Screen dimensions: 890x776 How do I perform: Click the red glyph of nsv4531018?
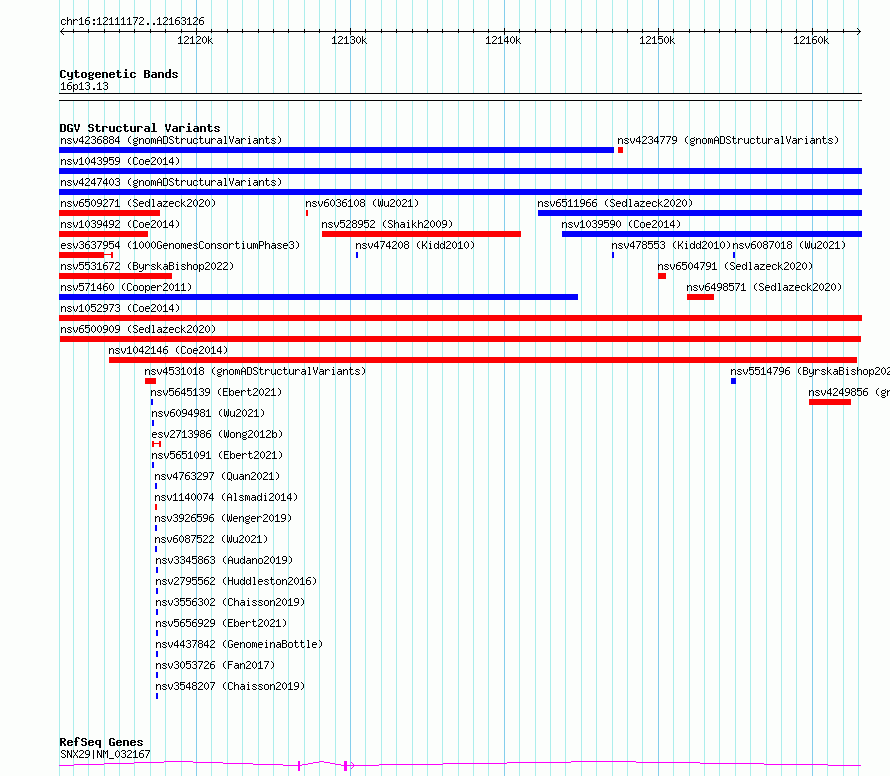click(150, 381)
